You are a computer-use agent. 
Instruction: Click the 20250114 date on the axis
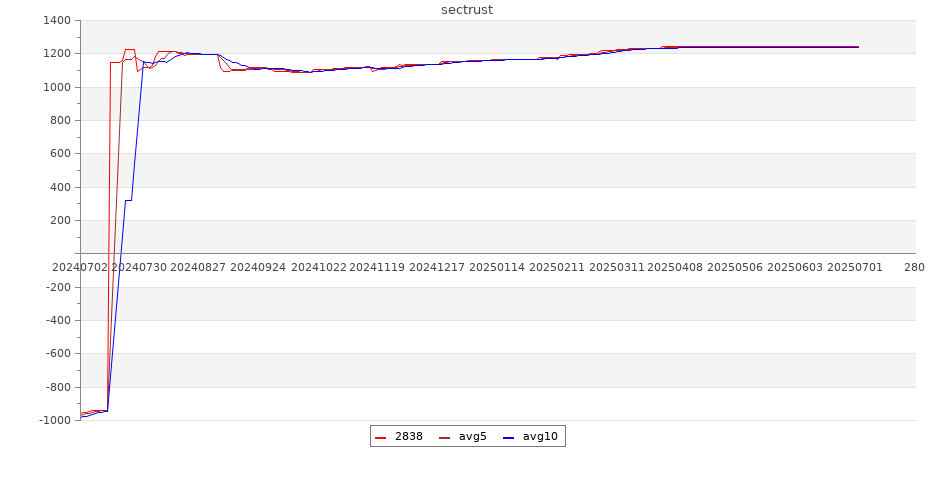click(x=497, y=268)
